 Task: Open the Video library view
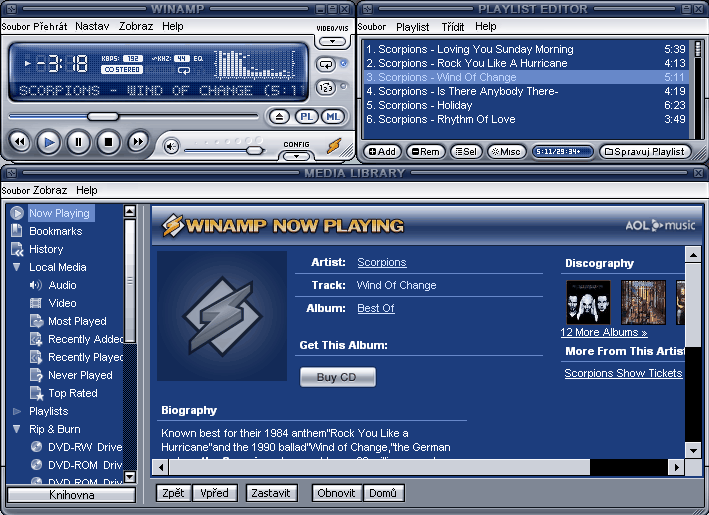[x=62, y=303]
